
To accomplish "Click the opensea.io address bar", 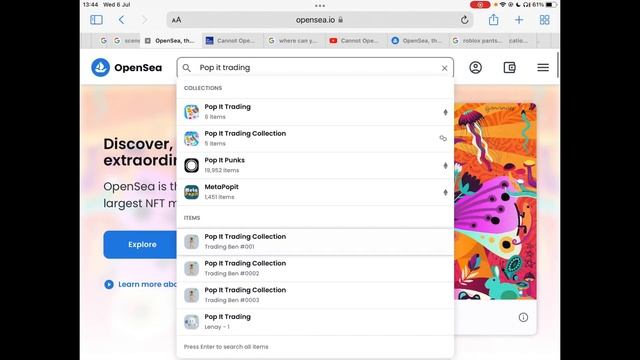I will [x=320, y=20].
